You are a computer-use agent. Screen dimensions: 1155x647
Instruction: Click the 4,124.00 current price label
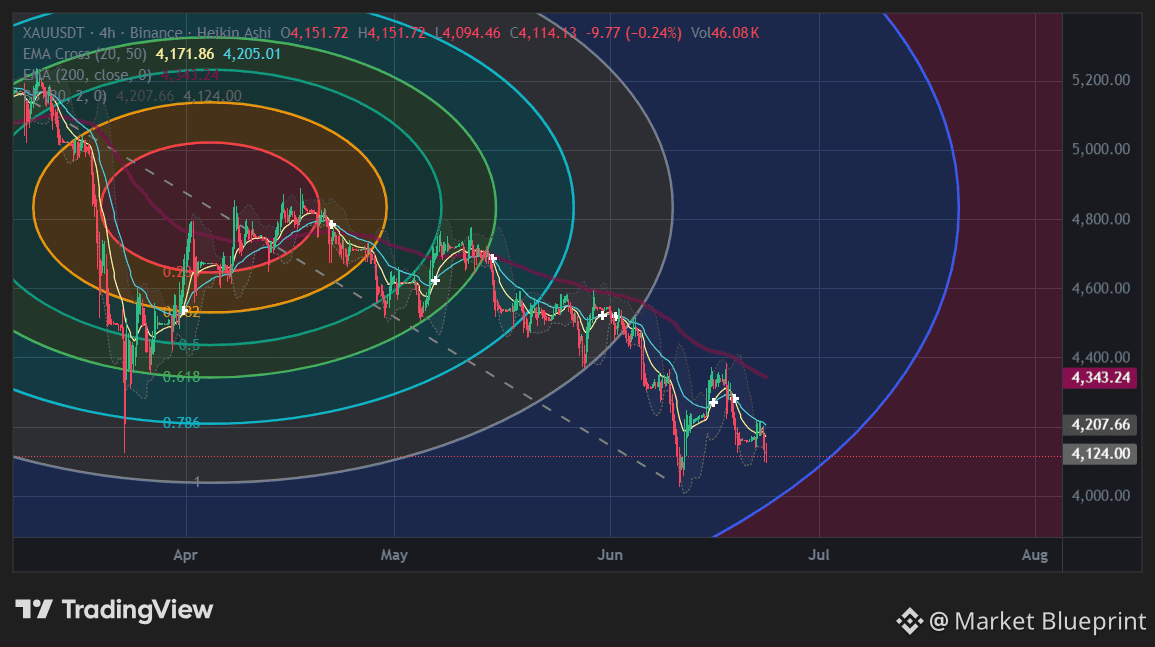point(1100,453)
